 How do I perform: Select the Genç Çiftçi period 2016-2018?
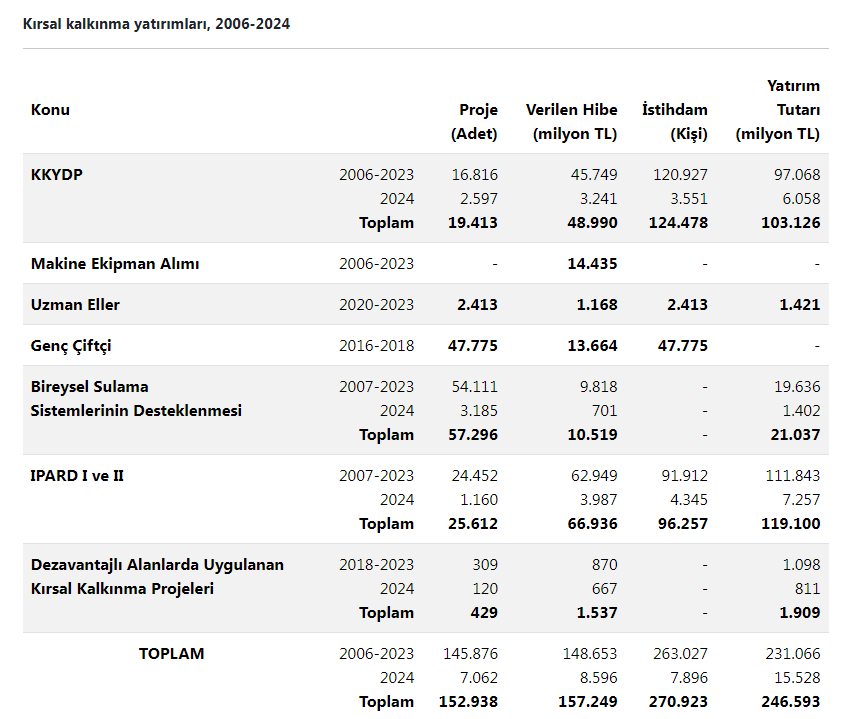(x=376, y=346)
